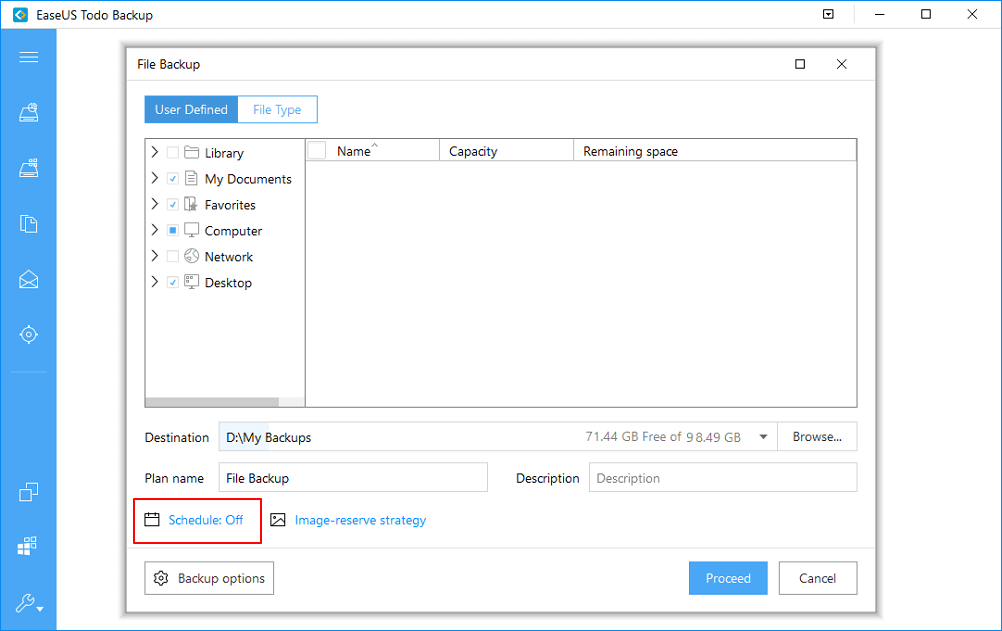Viewport: 1002px width, 631px height.
Task: Tick the select-all checkbox in list header
Action: (x=317, y=150)
